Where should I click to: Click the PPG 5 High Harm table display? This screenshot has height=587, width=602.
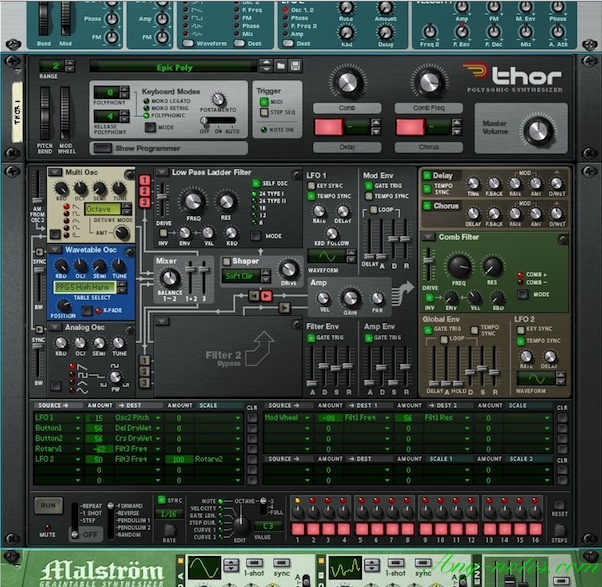tap(85, 287)
